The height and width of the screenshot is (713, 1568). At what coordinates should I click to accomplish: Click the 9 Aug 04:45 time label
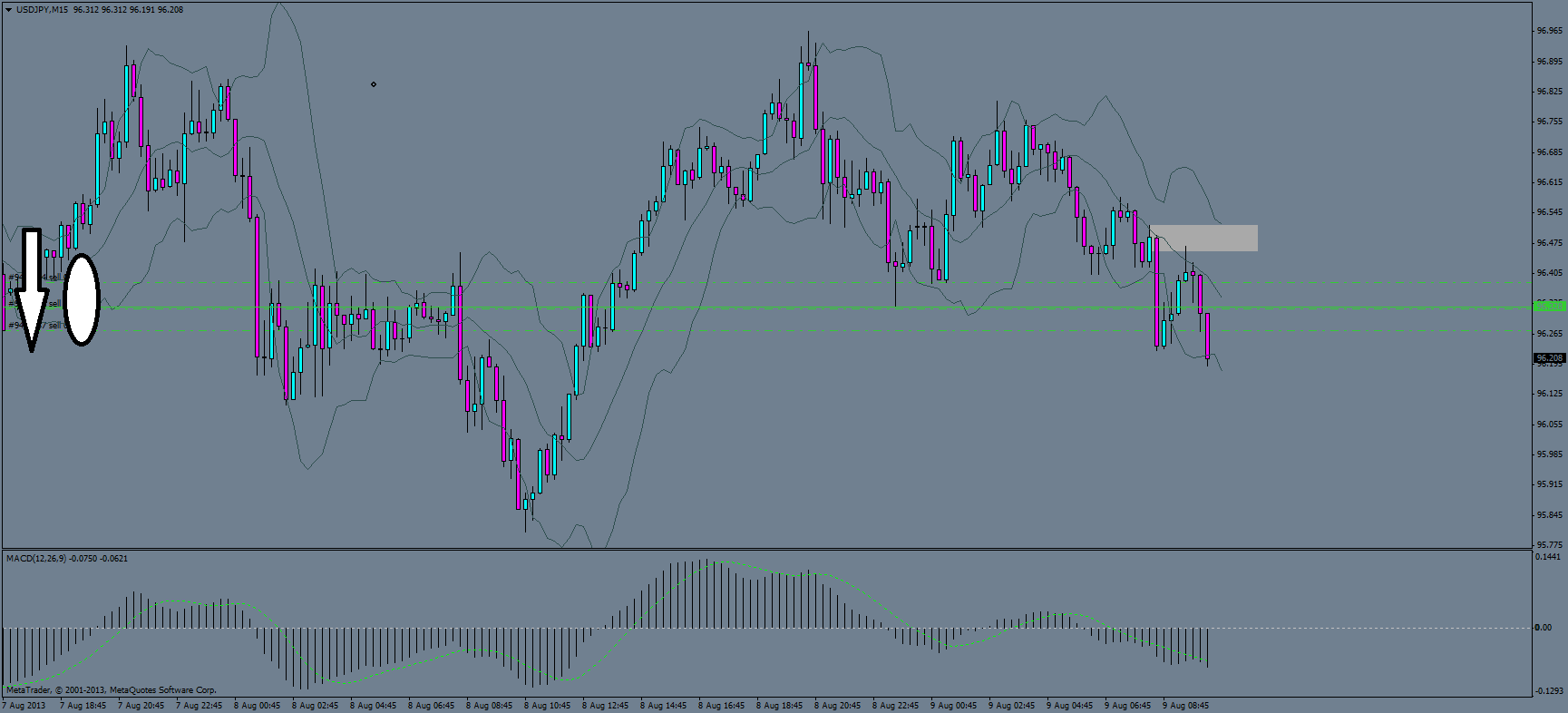[x=1069, y=705]
